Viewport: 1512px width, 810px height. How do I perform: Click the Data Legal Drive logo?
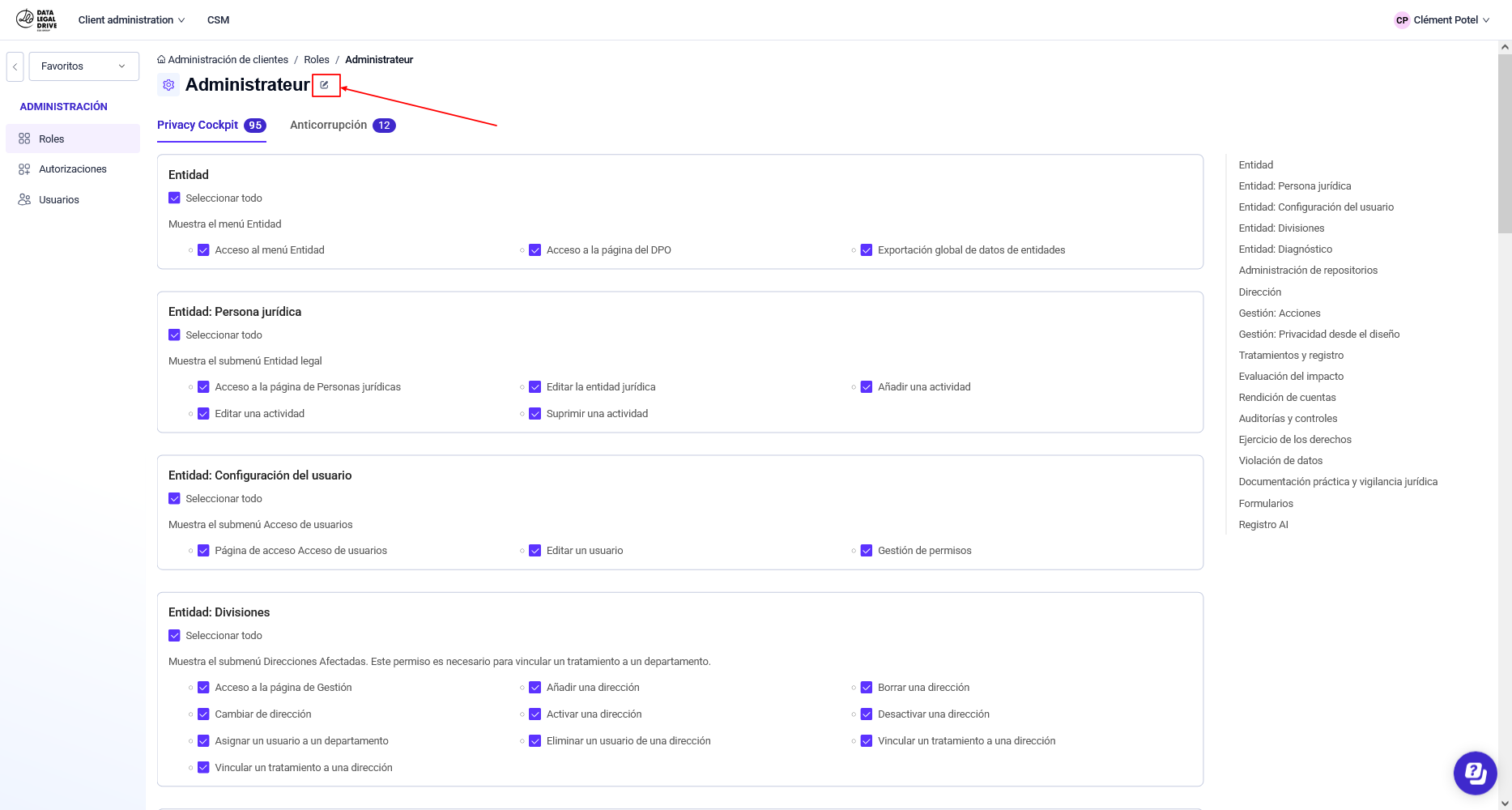point(36,19)
